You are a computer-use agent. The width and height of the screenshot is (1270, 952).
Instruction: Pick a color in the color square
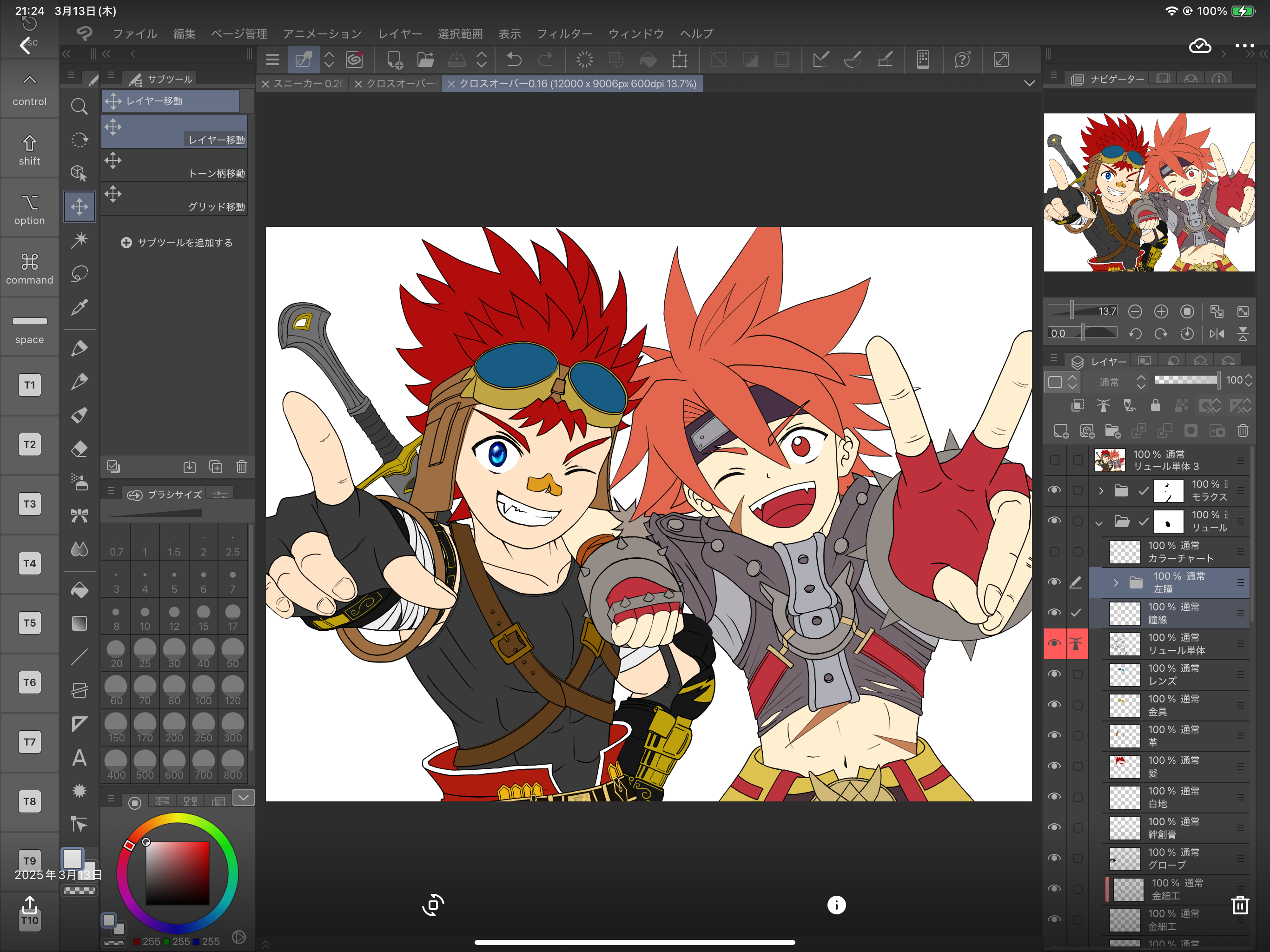tap(177, 873)
